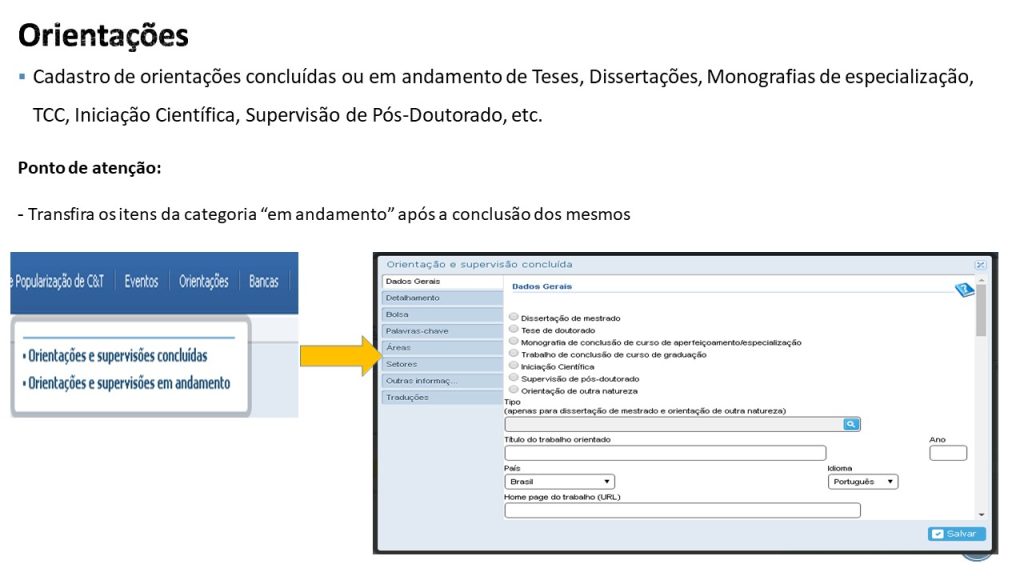Screen dimensions: 1024x576
Task: Go to the Palavras-chave tab
Action: pos(442,331)
